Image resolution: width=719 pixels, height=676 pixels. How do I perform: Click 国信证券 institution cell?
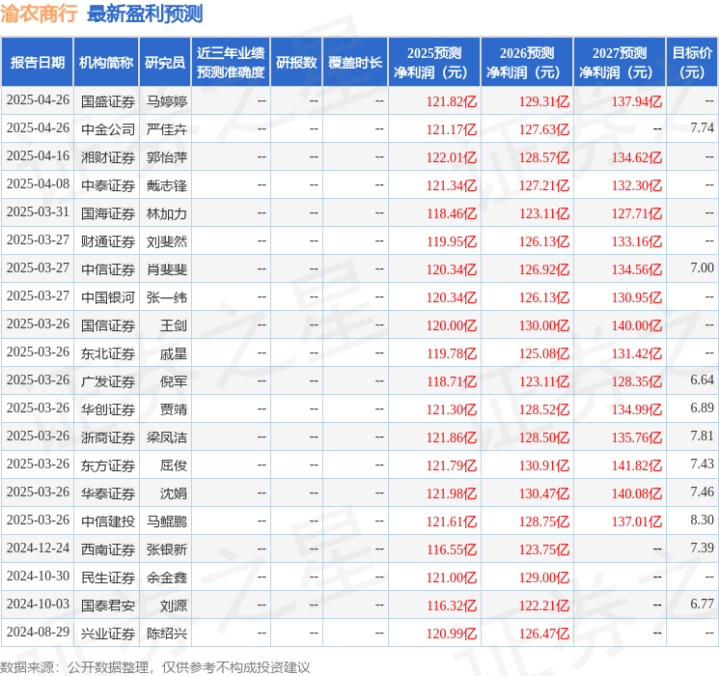[108, 325]
